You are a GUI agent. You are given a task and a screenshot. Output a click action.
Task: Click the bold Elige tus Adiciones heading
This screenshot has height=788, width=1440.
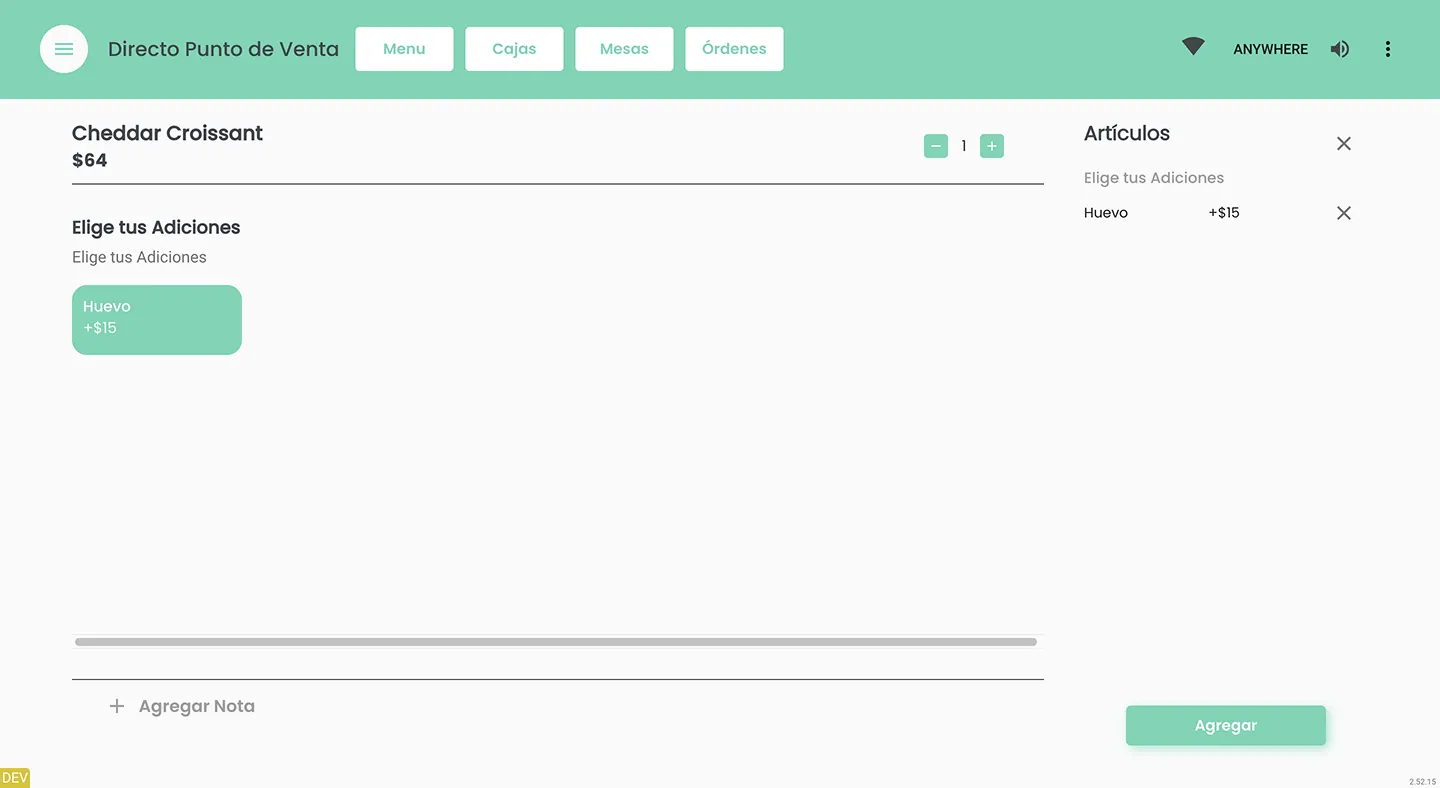click(156, 227)
